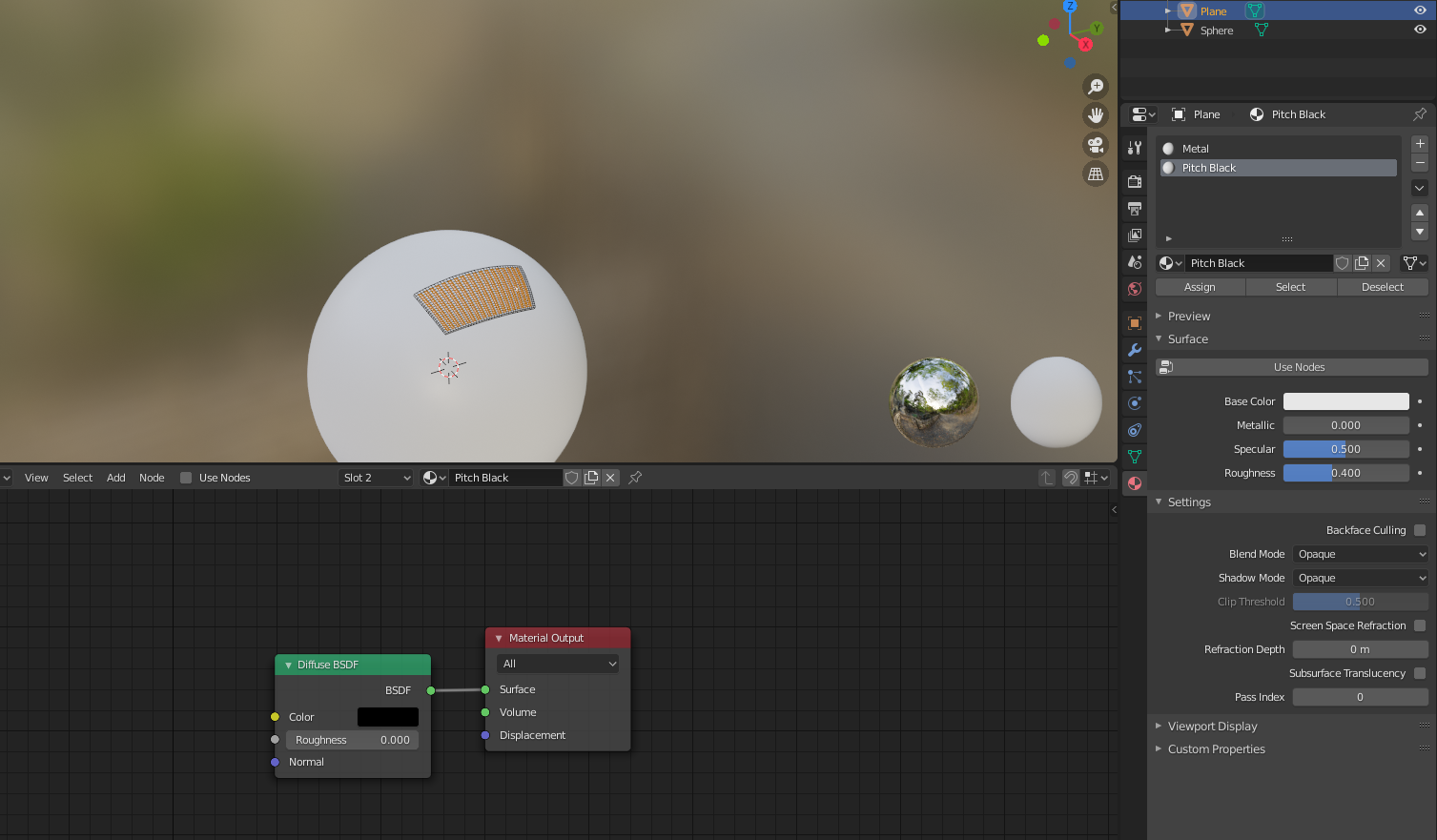Click the Assign button

click(x=1200, y=287)
